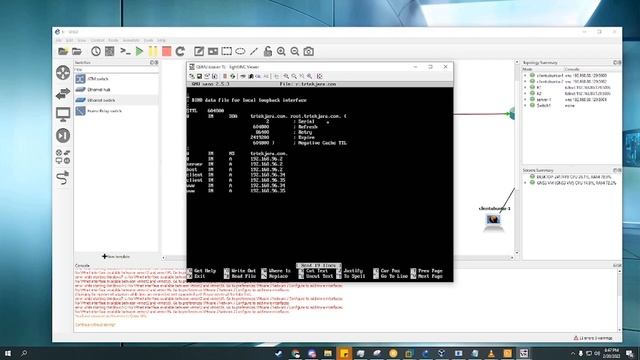Viewport: 640px width, 360px height.
Task: Click the Refresh screen icon in TightVNC toolbar
Action: pos(233,76)
